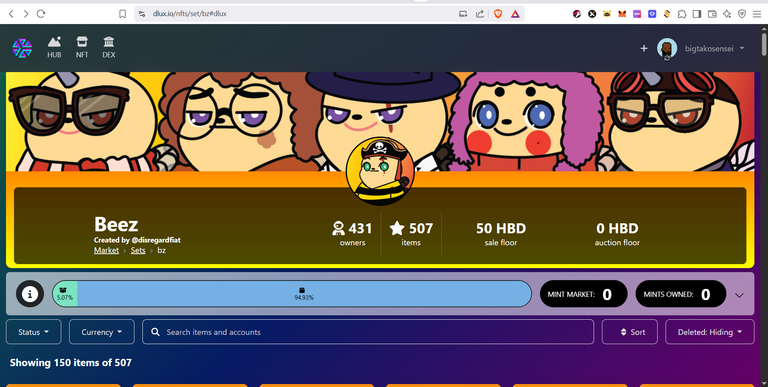Bookmark this page with the bookmark icon

point(122,14)
